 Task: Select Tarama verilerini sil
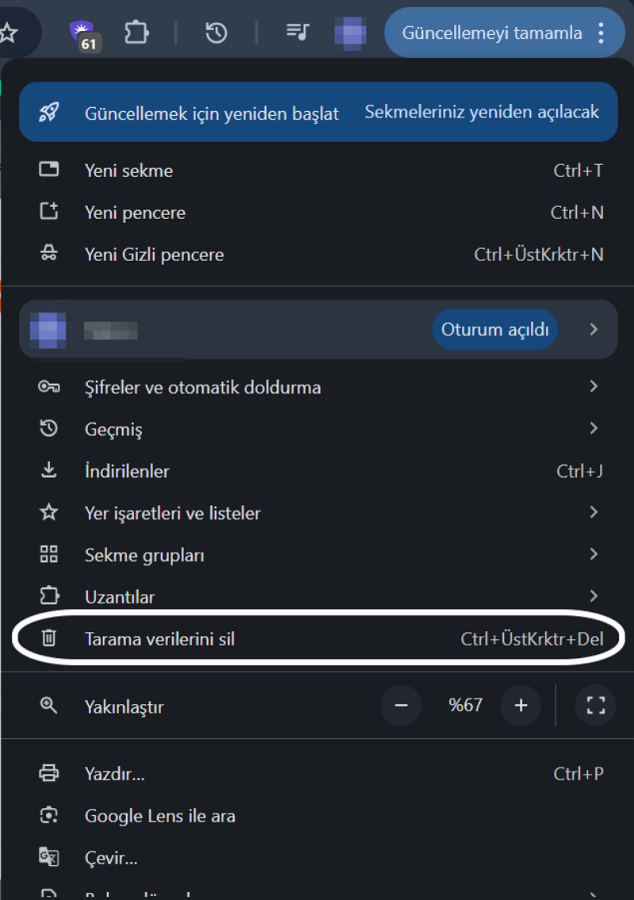160,638
